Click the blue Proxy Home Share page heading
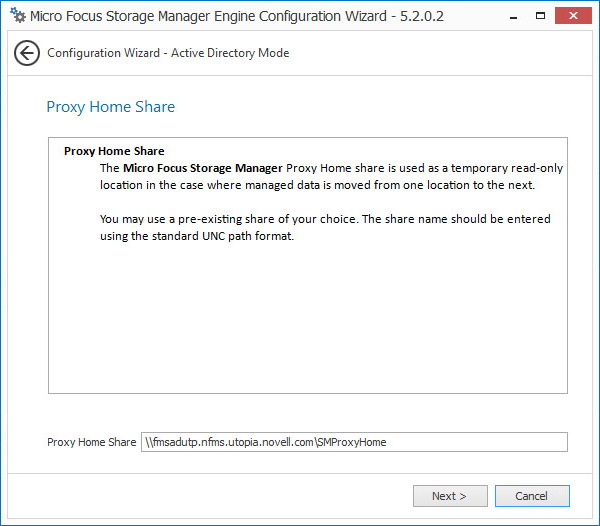The height and width of the screenshot is (526, 600). point(110,107)
